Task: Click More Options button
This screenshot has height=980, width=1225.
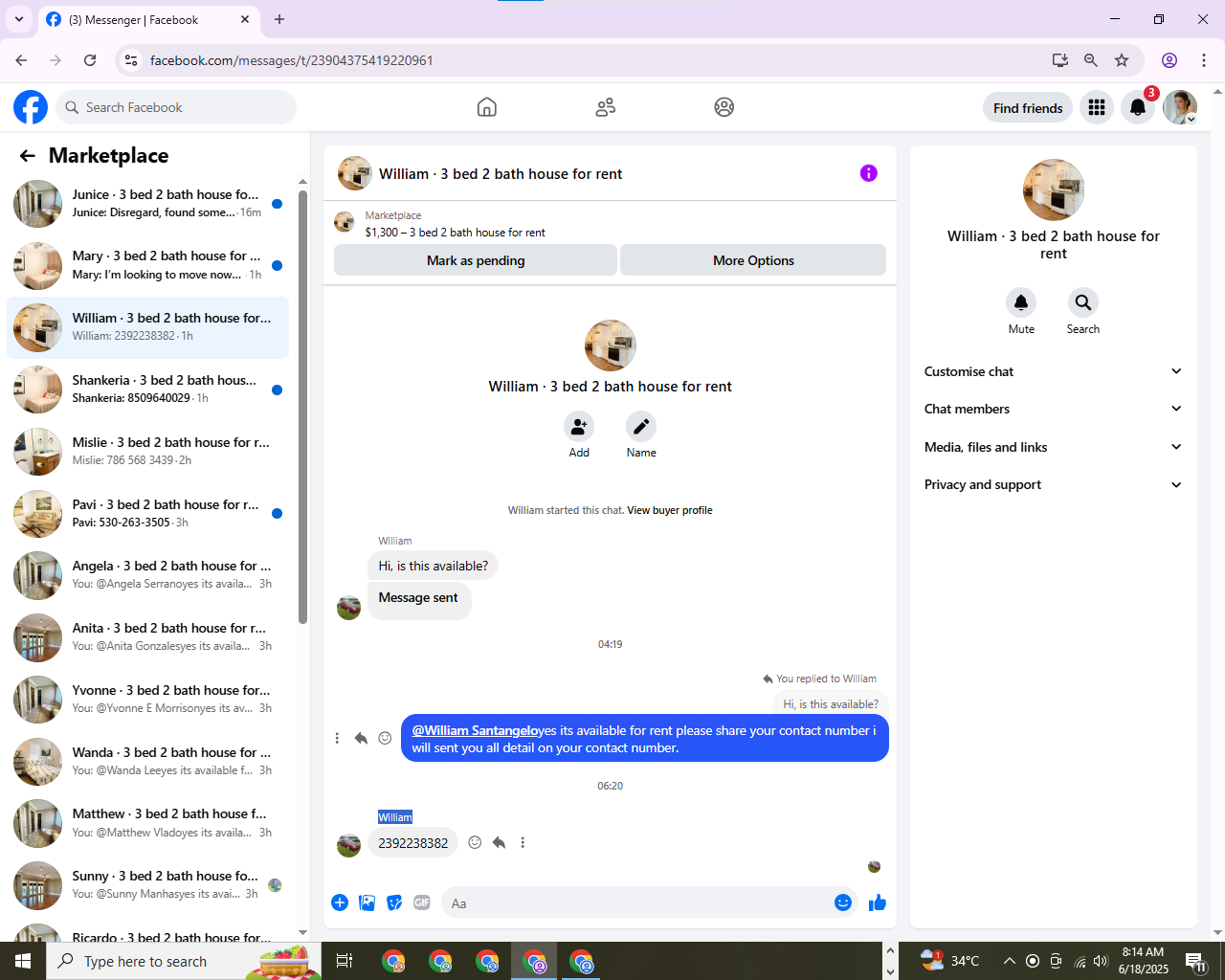Action: tap(753, 260)
